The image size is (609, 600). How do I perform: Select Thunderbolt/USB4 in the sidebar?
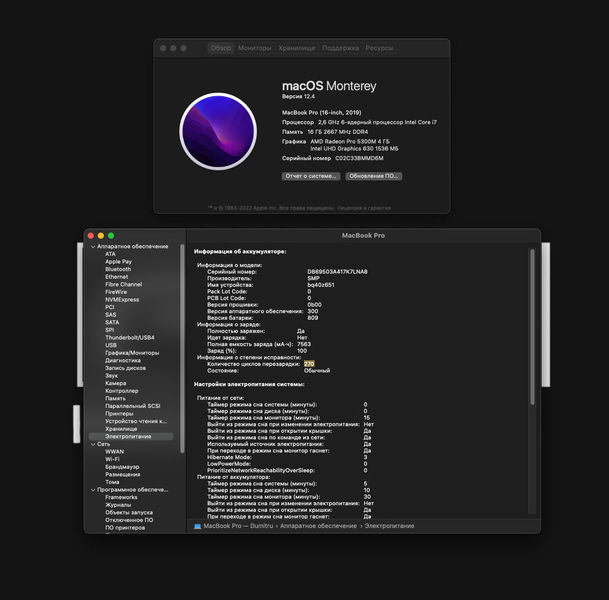point(130,337)
